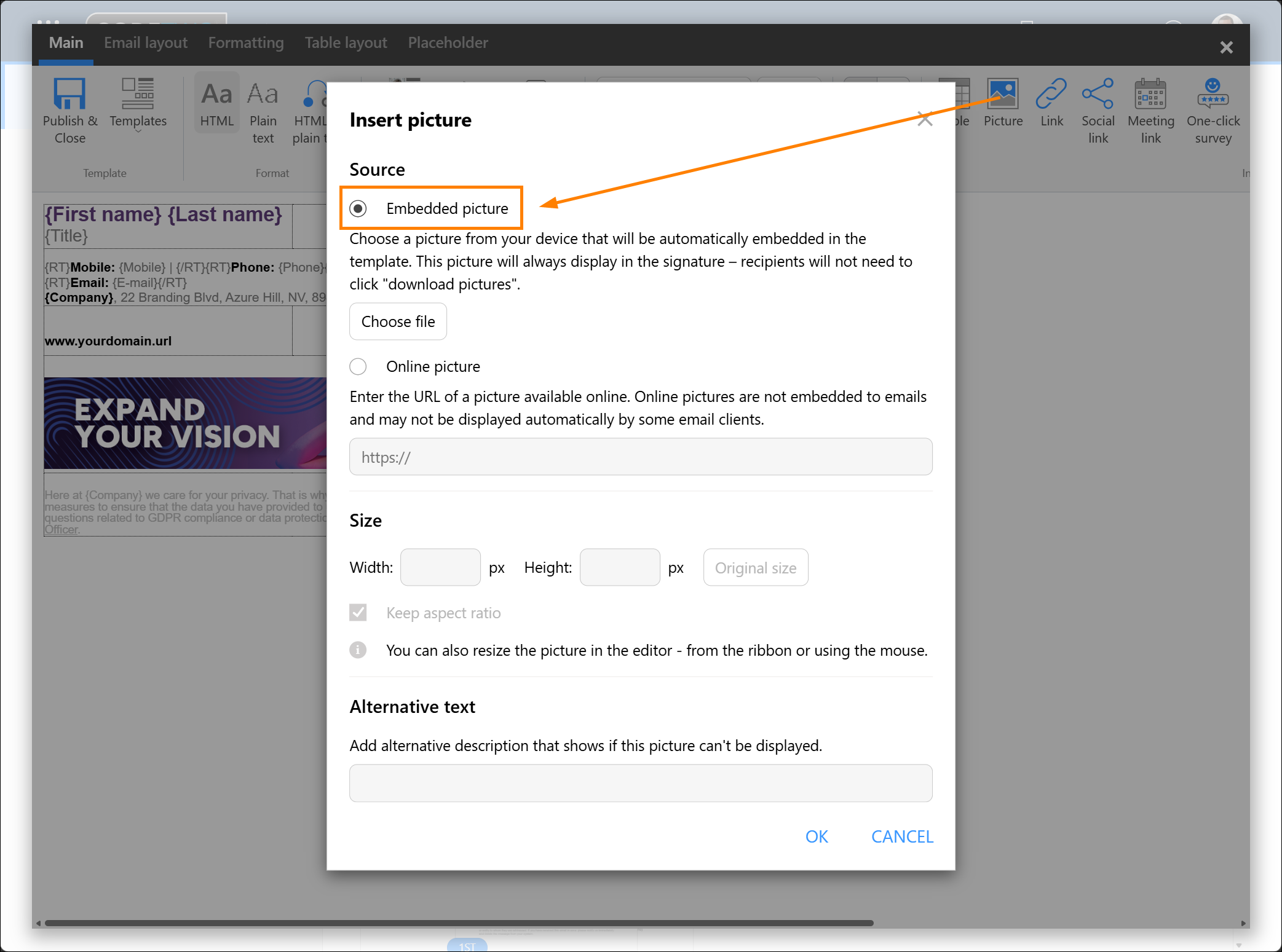Switch format to HTML
Screen dimensions: 1282x952
216,104
